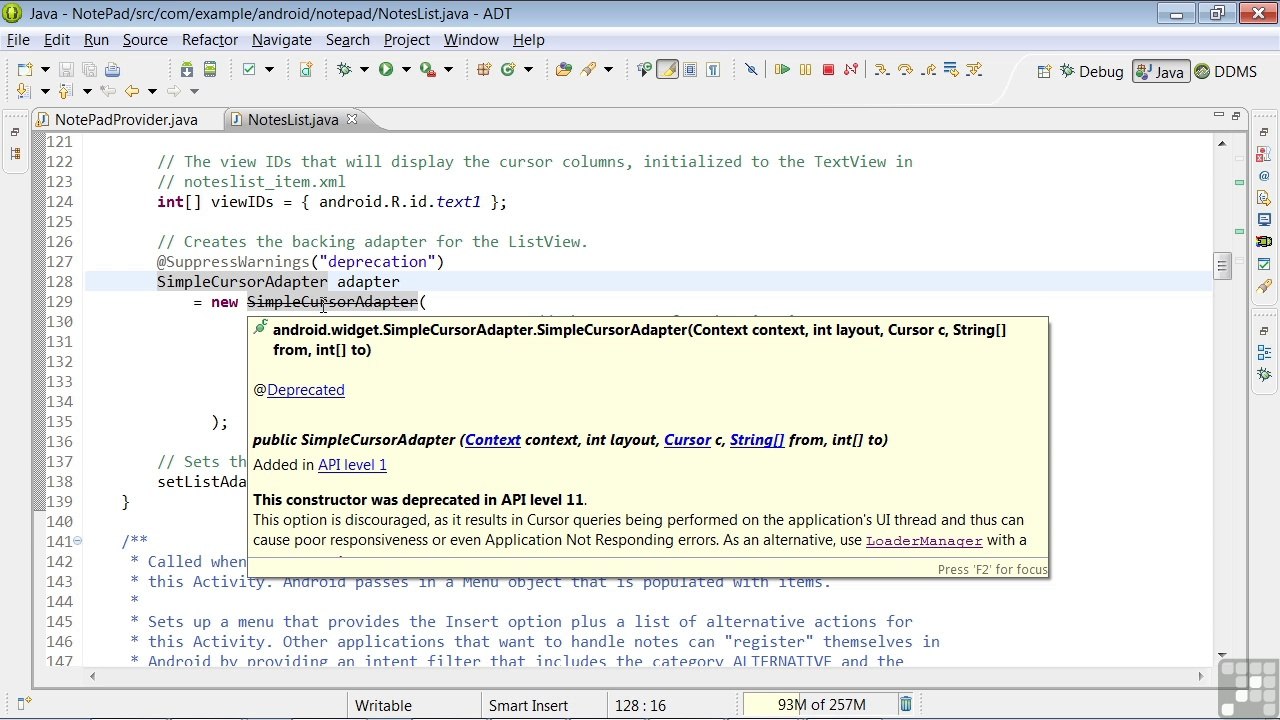1280x720 pixels.
Task: Switch to the Debug perspective
Action: click(1091, 71)
